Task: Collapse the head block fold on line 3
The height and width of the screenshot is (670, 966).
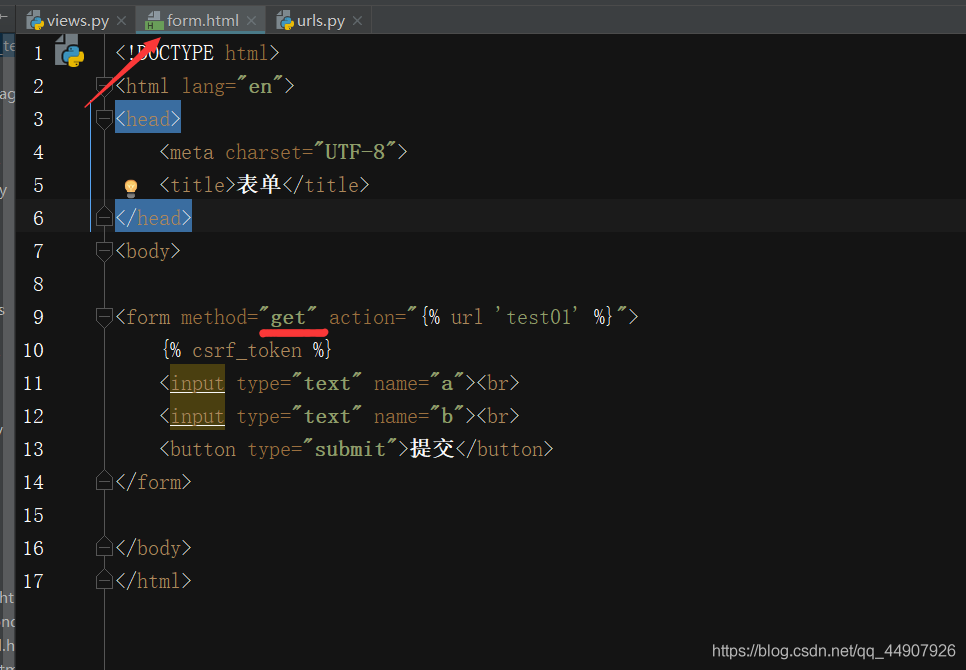Action: click(104, 119)
